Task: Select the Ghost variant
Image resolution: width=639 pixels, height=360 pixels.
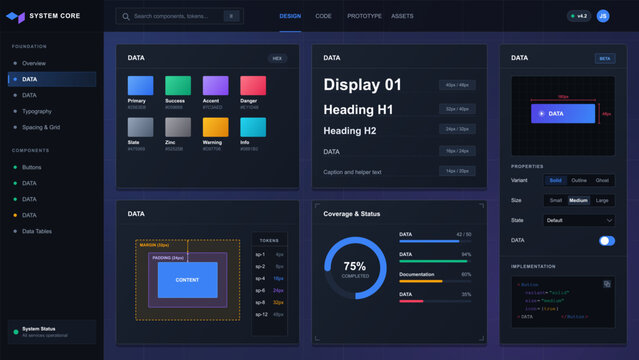Action: [x=602, y=180]
